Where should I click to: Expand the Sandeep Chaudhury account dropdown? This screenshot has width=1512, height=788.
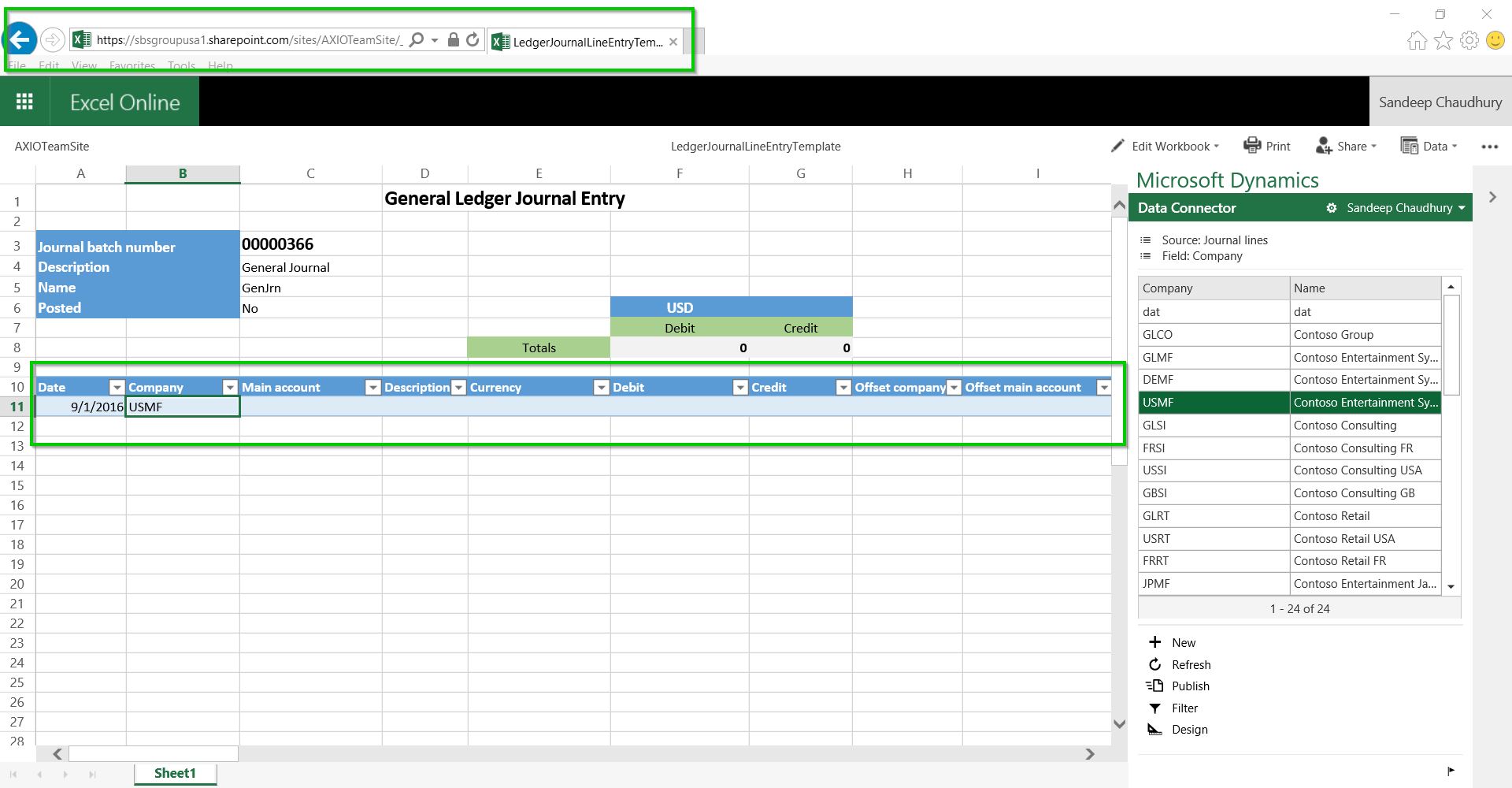pos(1399,207)
